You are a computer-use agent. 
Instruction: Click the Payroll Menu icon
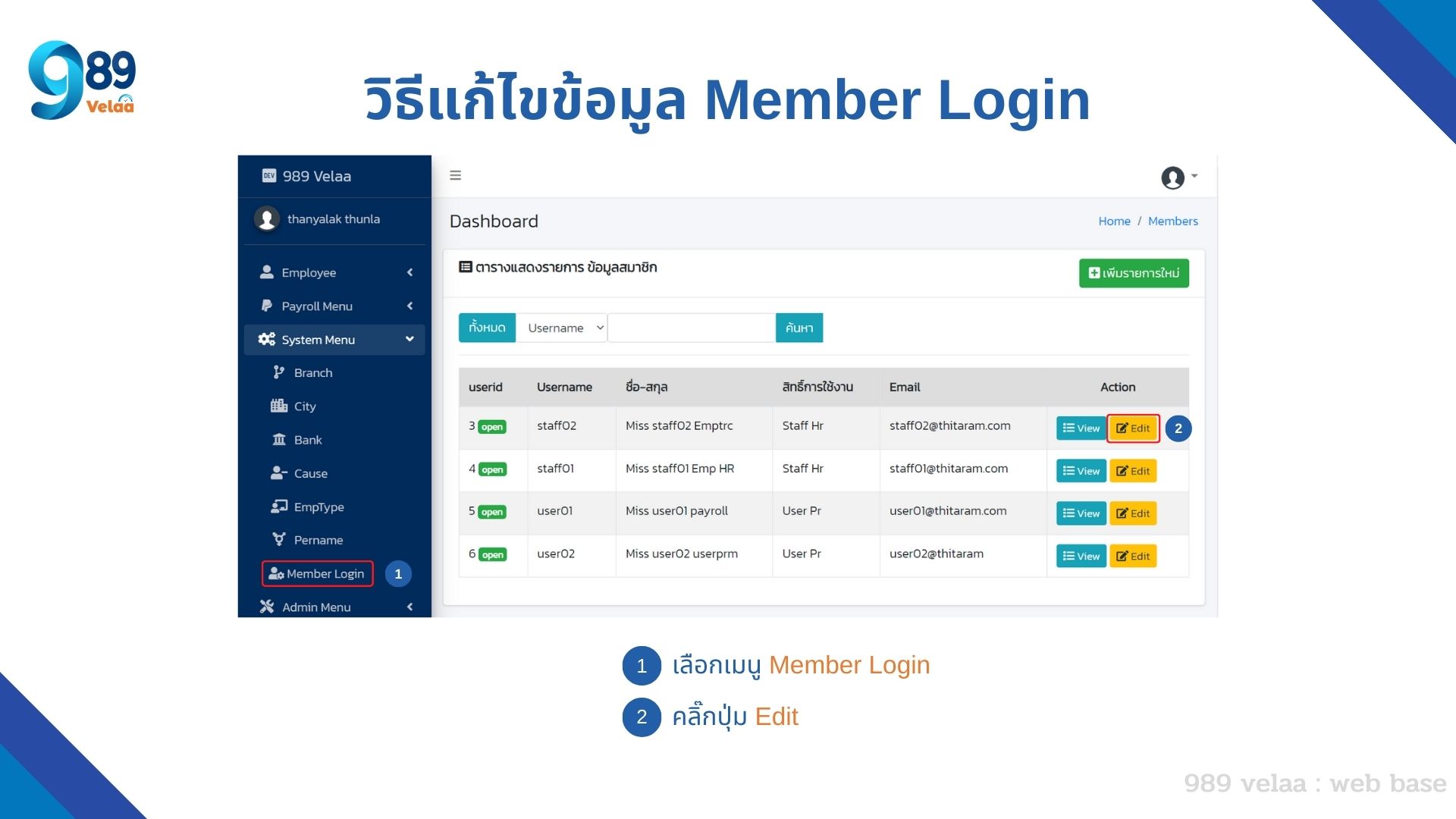[x=265, y=305]
